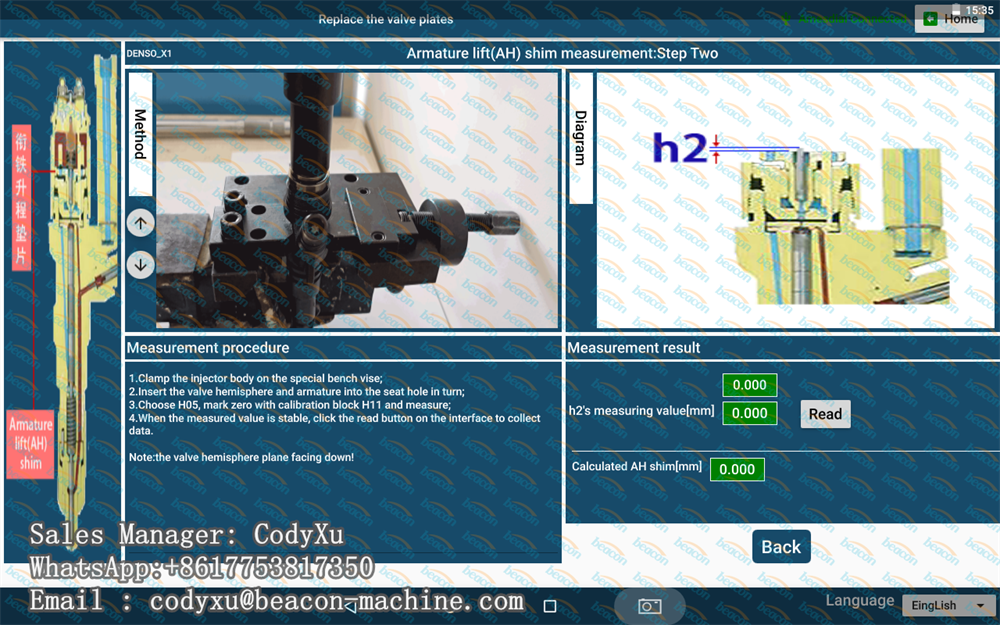Select the Calculated AH shim value field
Viewport: 1000px width, 625px height.
[x=737, y=469]
